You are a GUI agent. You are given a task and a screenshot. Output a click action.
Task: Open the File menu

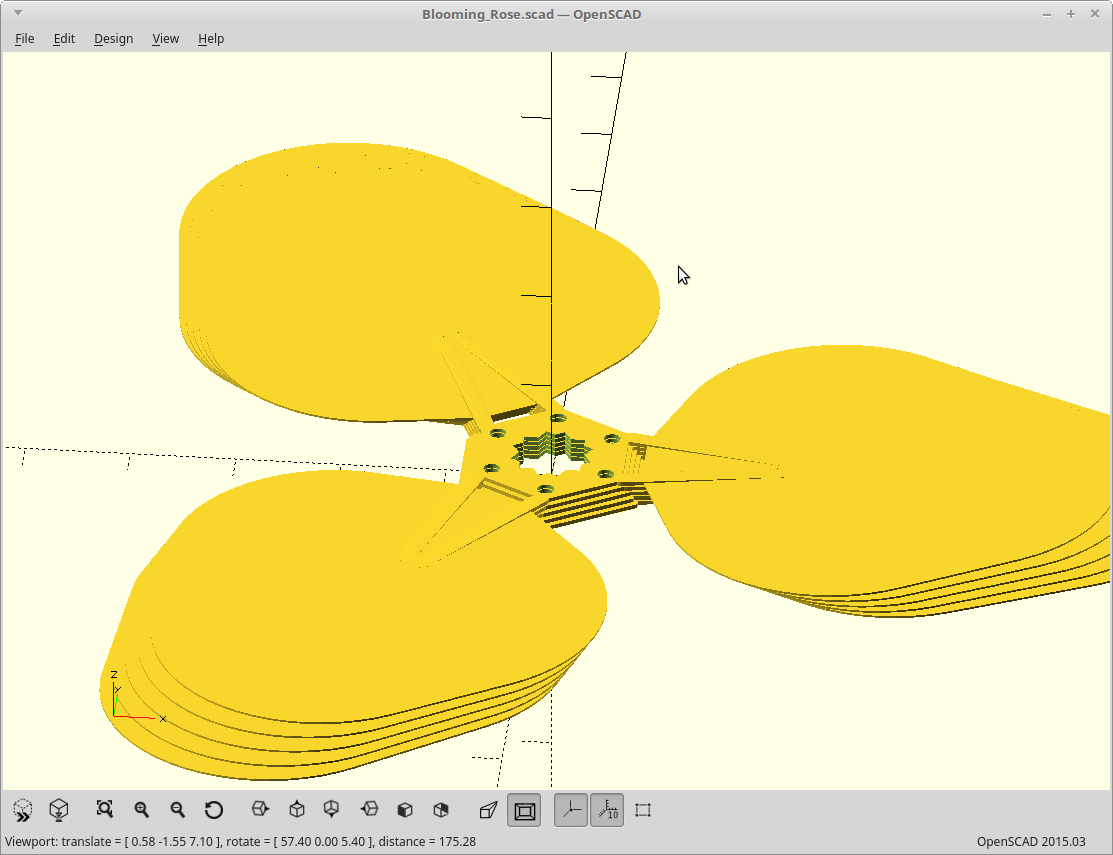24,38
